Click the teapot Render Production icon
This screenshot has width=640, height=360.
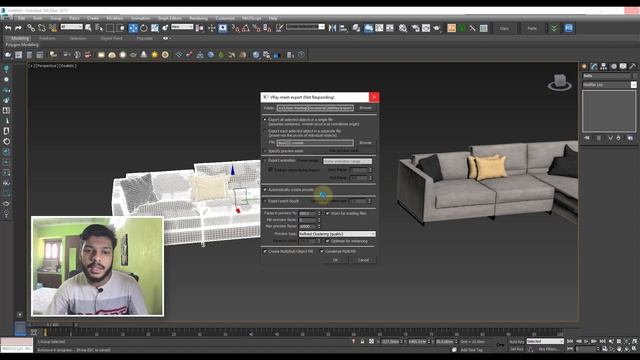437,28
